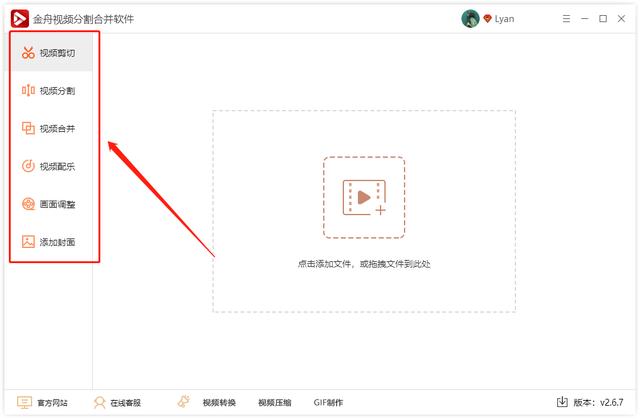Open the 视频分割 split tool icon
Viewport: 640px width, 419px height.
[x=28, y=90]
